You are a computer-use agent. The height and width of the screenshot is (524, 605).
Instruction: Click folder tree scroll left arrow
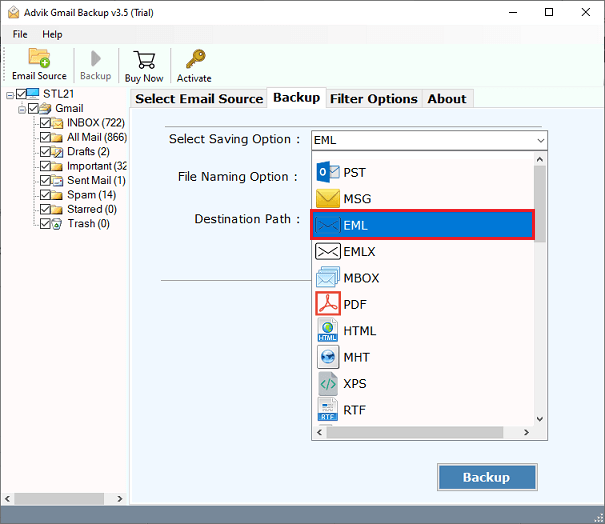click(x=8, y=499)
